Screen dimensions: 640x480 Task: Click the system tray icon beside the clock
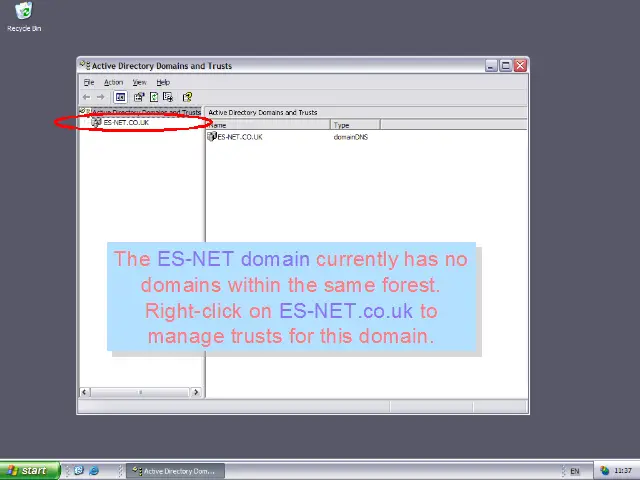pyautogui.click(x=604, y=471)
